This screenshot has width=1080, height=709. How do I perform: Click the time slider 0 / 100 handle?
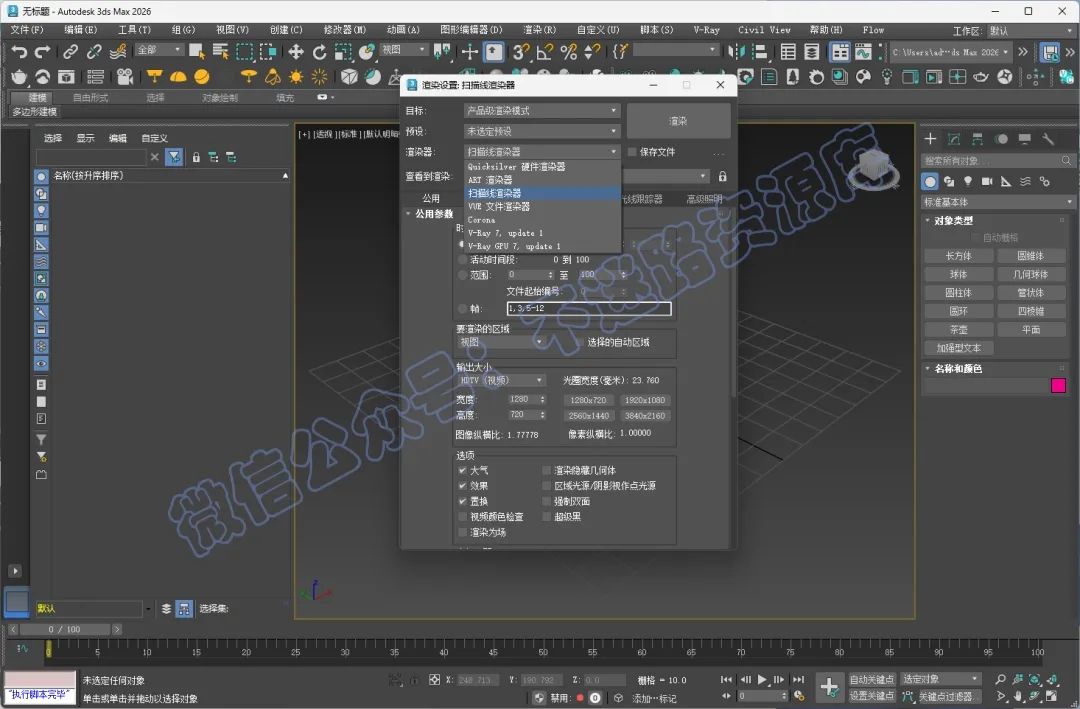pos(65,629)
